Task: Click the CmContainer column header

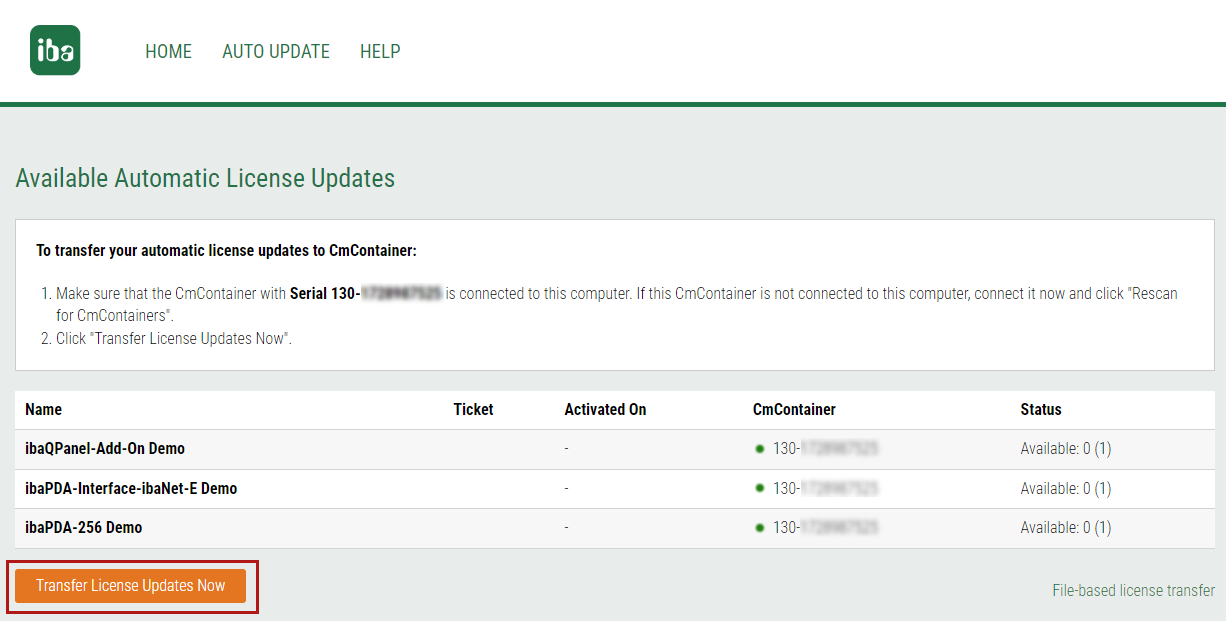Action: tap(794, 410)
